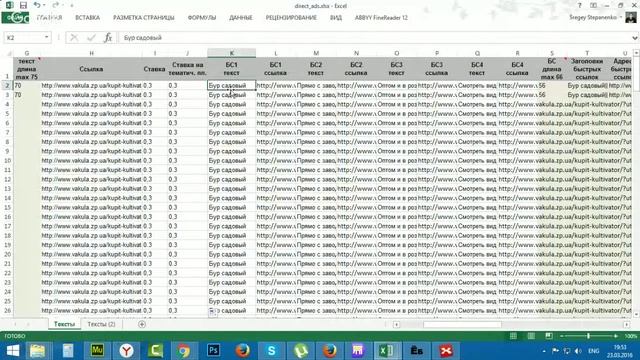Screen dimensions: 640x360
Task: Switch to Page Layout view icon
Action: [x=531, y=336]
